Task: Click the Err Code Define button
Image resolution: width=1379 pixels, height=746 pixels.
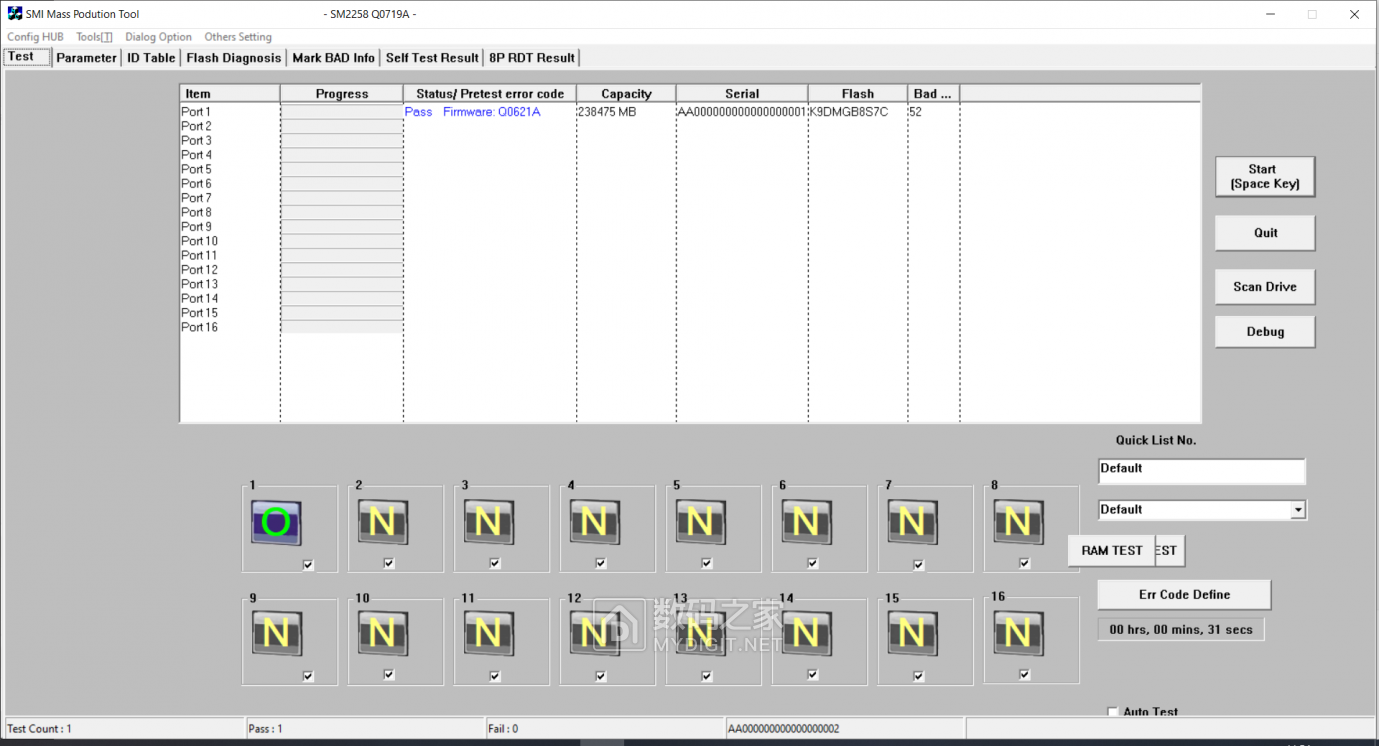Action: (1184, 595)
